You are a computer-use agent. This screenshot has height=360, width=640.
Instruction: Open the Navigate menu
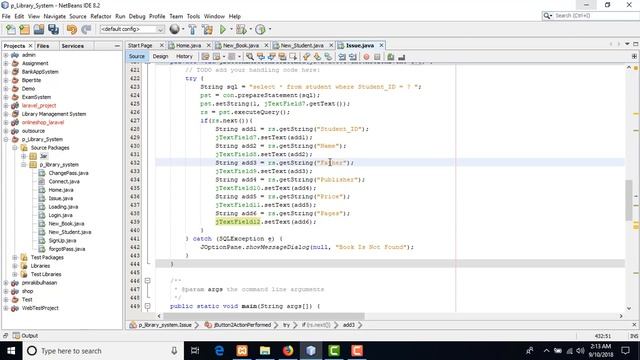(55, 16)
